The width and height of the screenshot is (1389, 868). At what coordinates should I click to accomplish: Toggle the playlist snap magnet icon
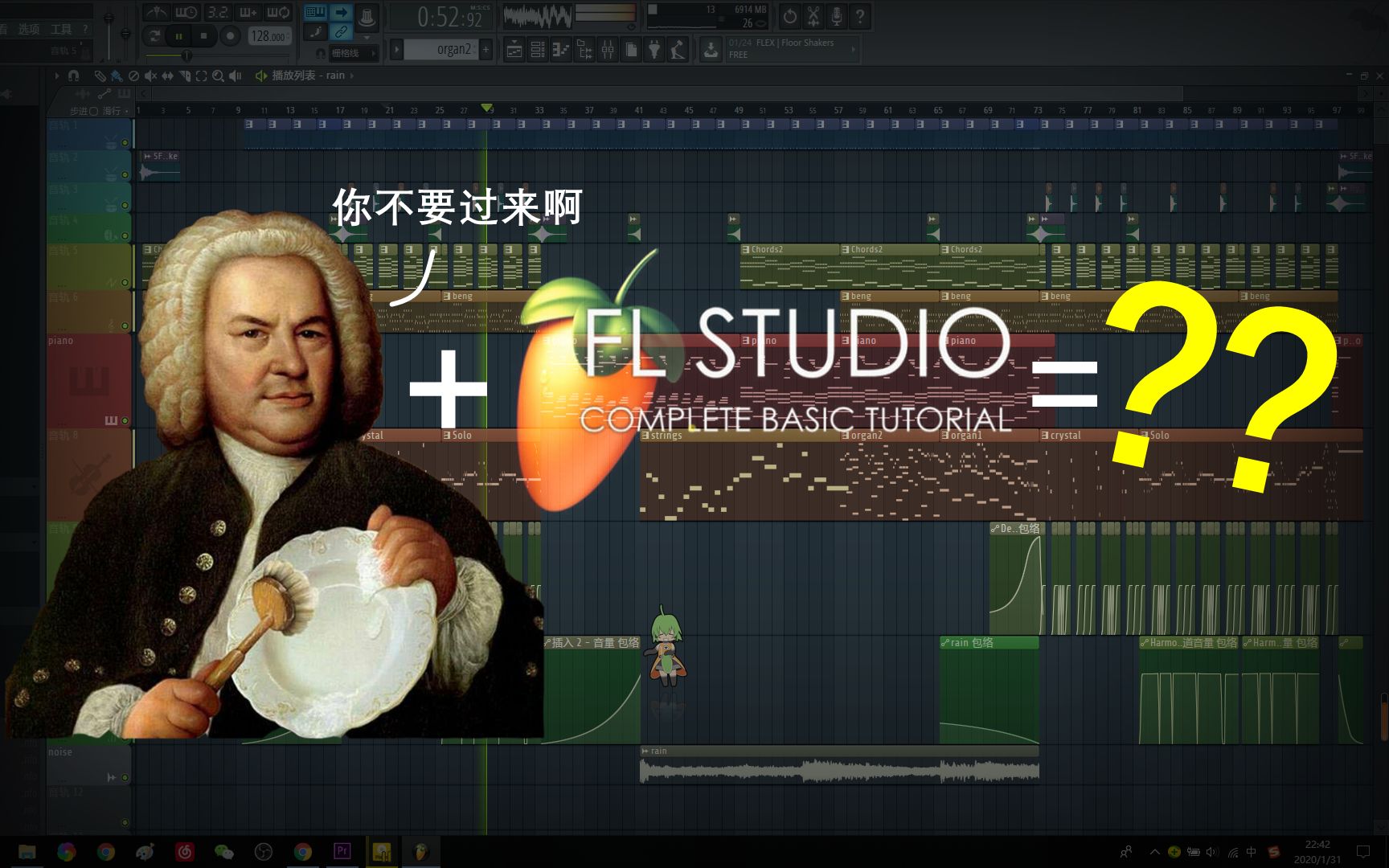pos(73,76)
